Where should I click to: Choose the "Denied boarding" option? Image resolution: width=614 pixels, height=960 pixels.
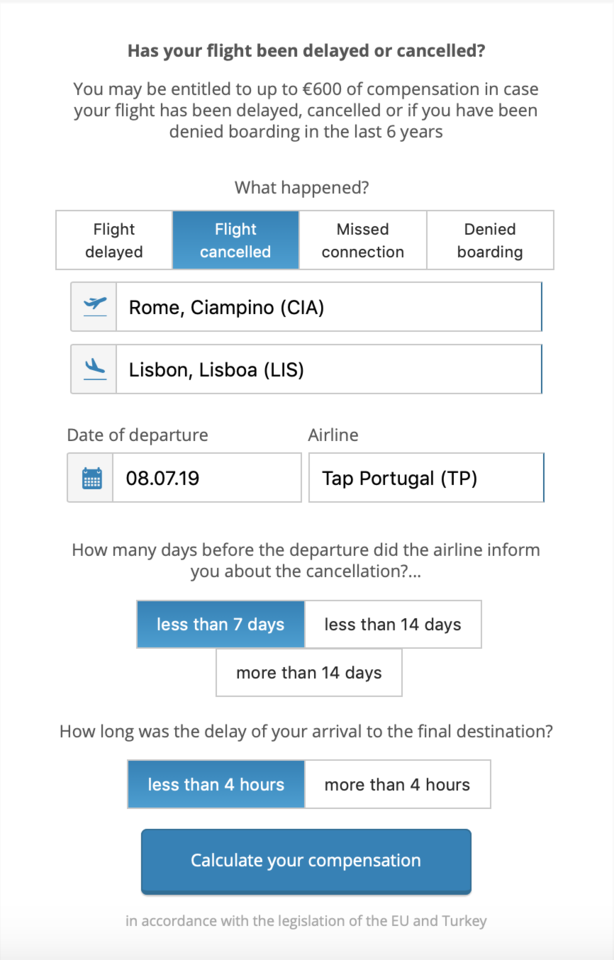[x=490, y=240]
